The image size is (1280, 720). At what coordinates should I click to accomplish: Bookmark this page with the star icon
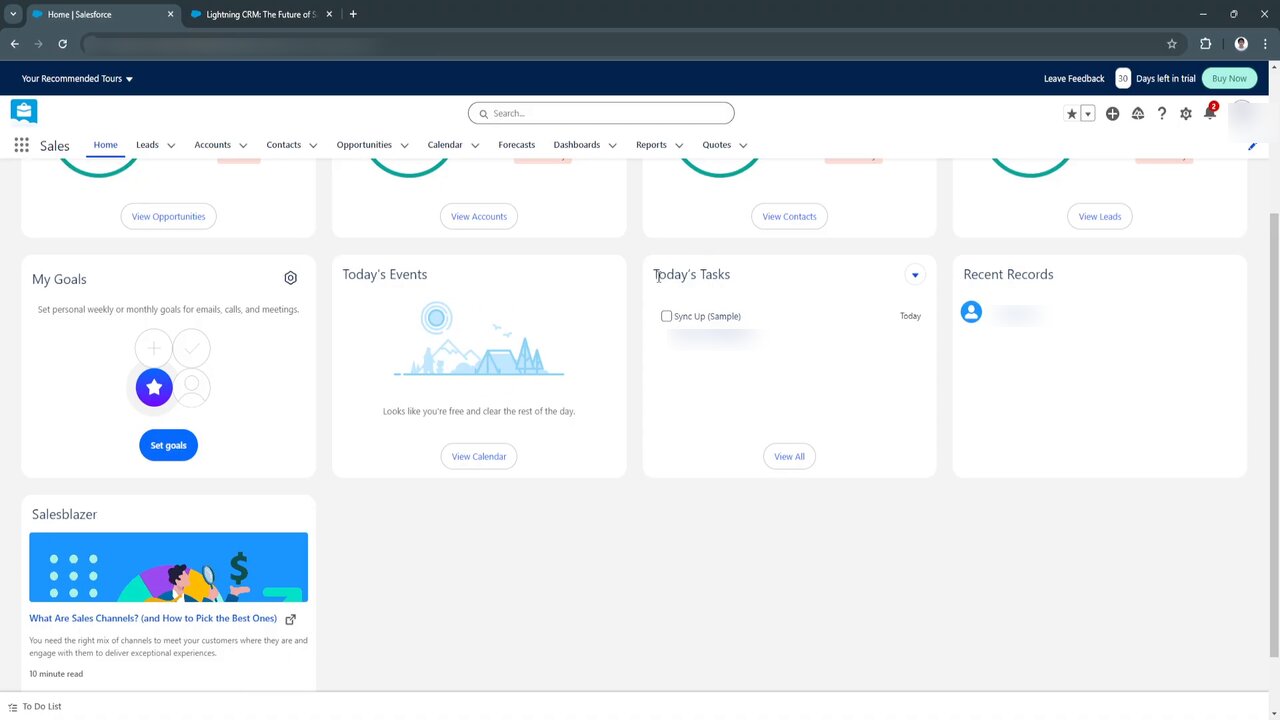1172,44
